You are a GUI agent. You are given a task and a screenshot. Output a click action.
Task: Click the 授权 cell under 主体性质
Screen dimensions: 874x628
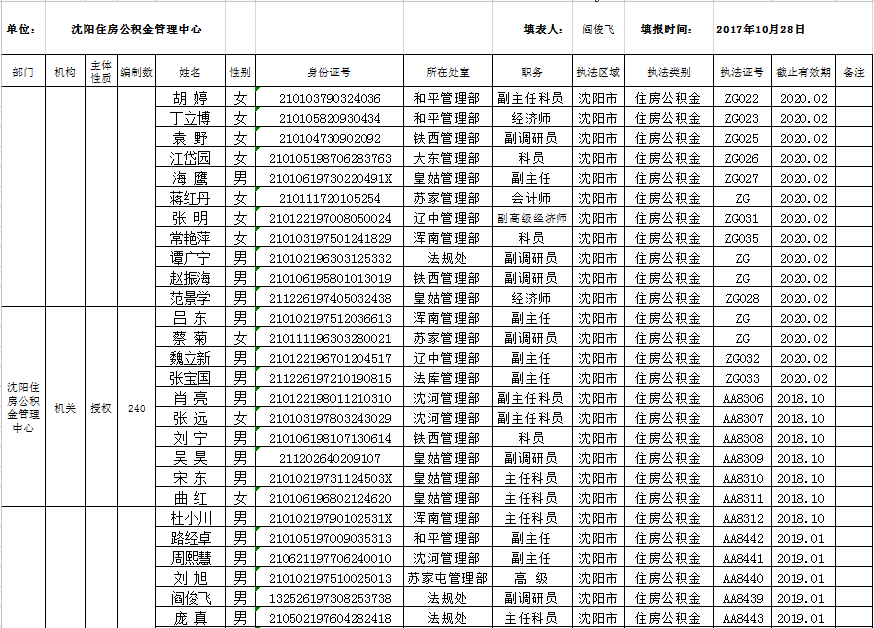pos(101,408)
